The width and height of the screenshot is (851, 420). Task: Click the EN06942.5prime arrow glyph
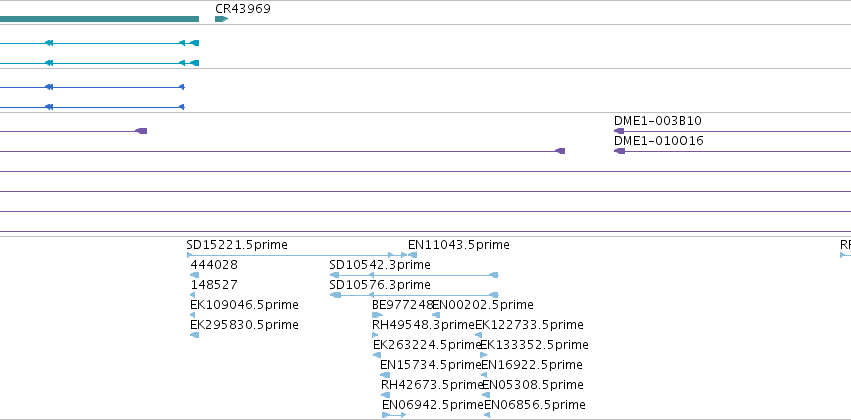coord(393,416)
